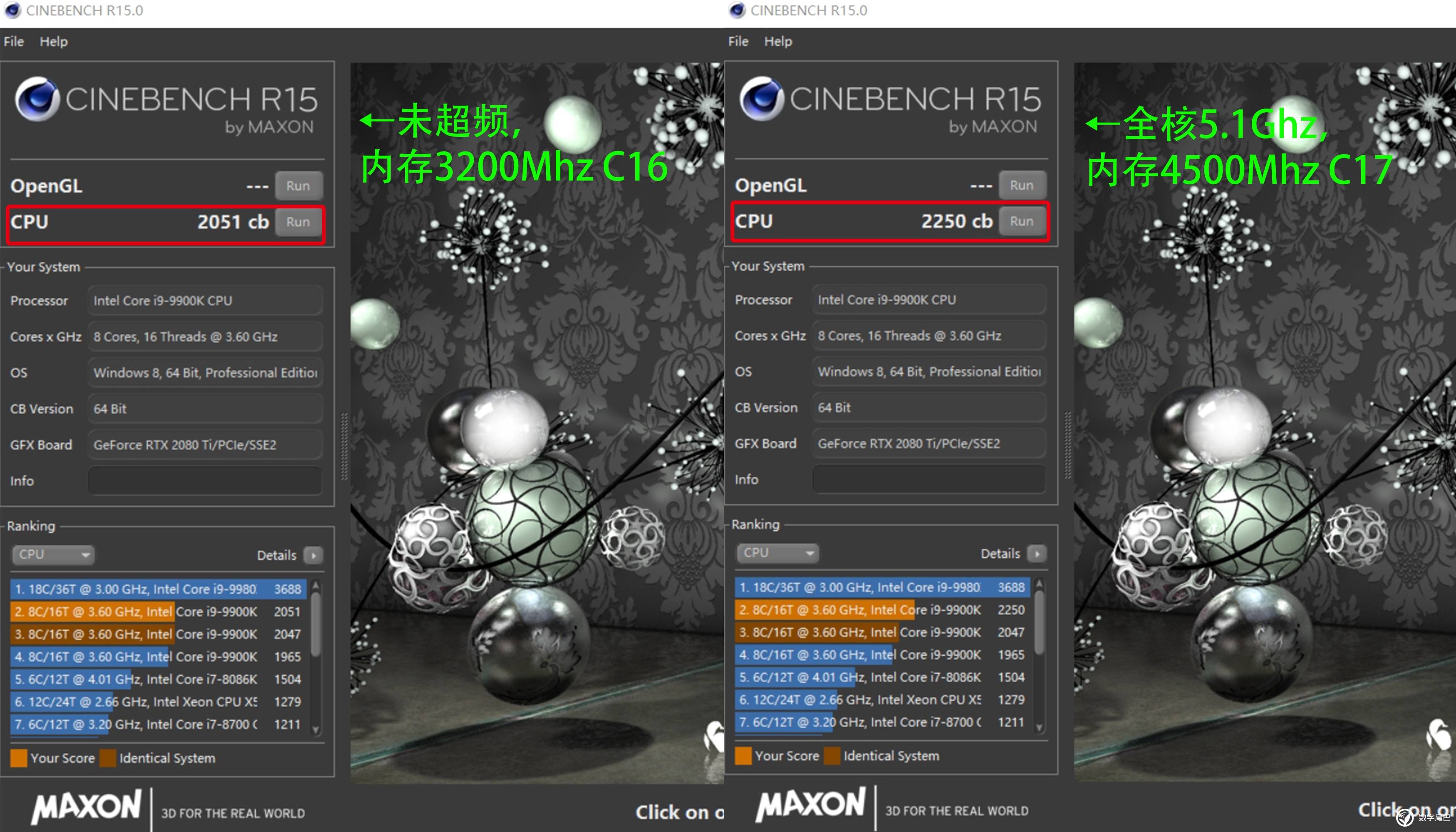Click Identical System brown swatch in left window
This screenshot has width=1456, height=832.
[107, 758]
